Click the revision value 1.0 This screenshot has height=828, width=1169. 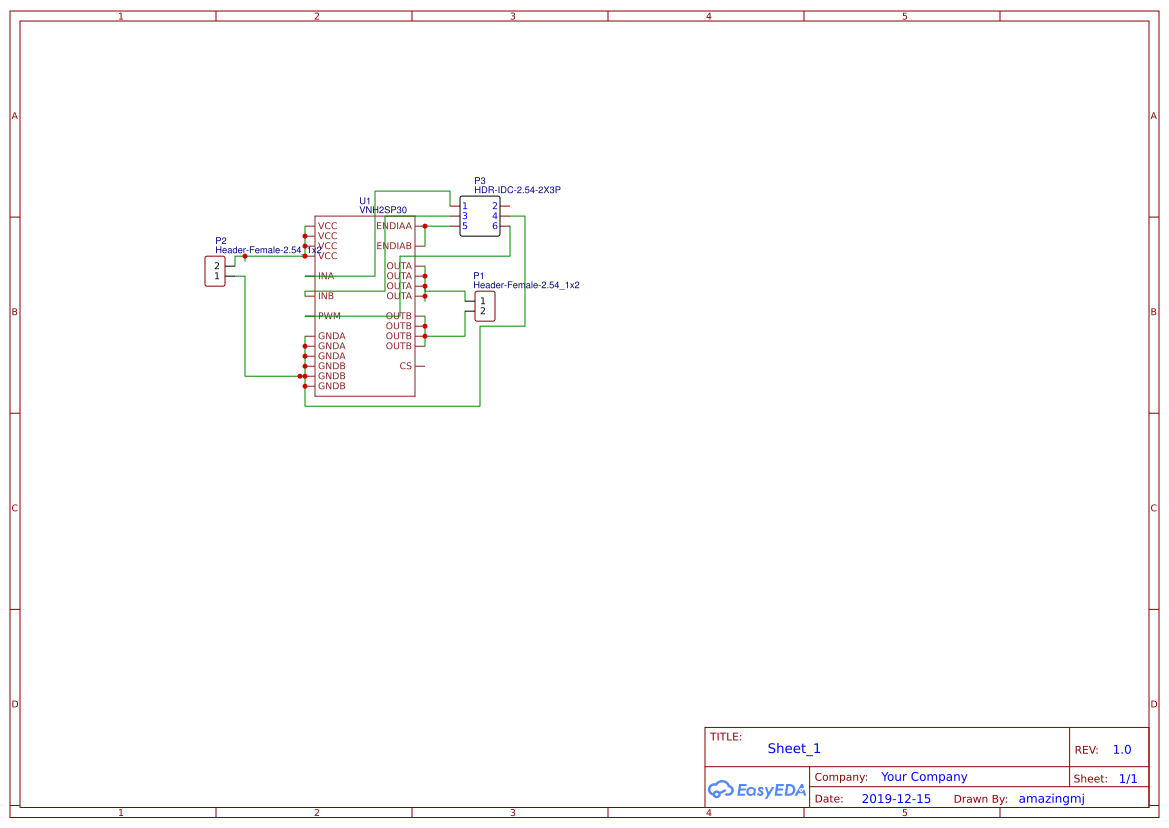coord(1122,750)
